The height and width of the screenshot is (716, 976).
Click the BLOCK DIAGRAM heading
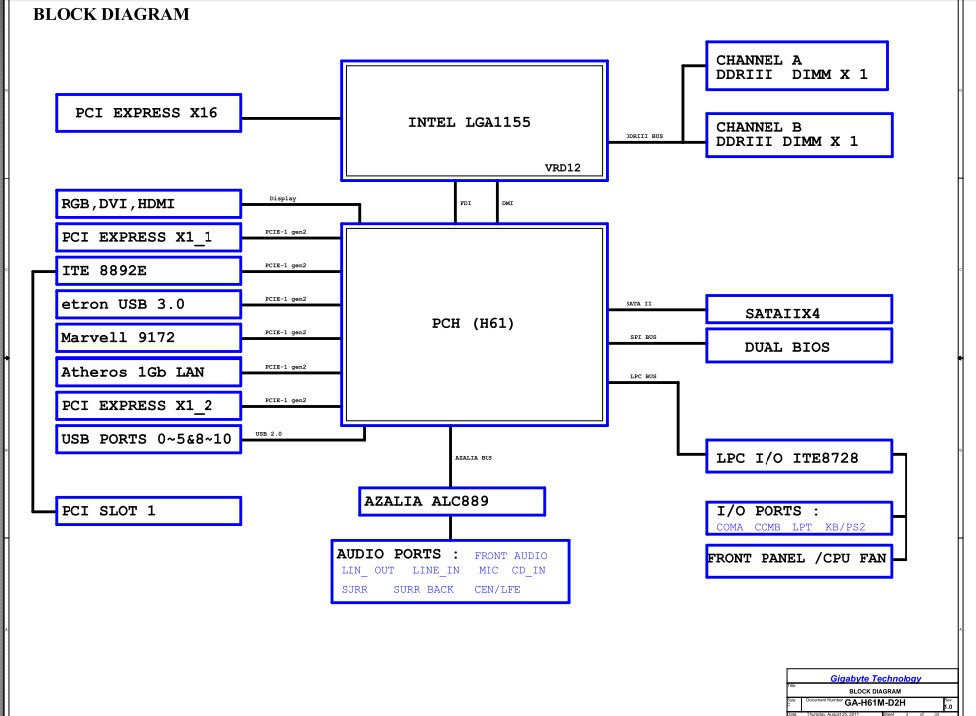tap(111, 14)
